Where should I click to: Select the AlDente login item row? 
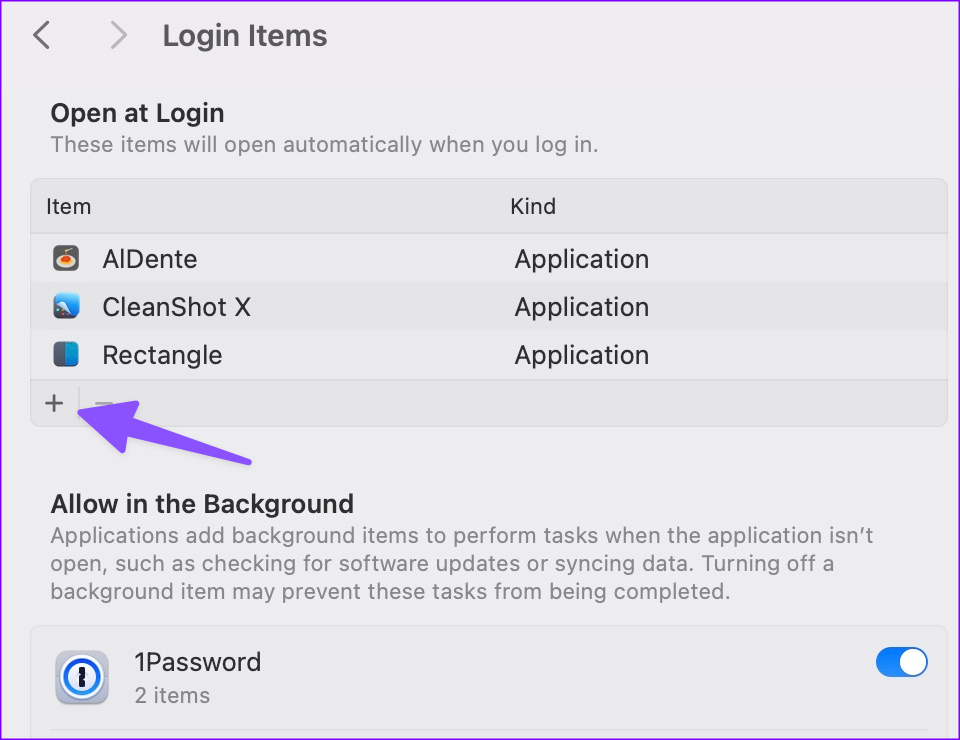(300, 258)
